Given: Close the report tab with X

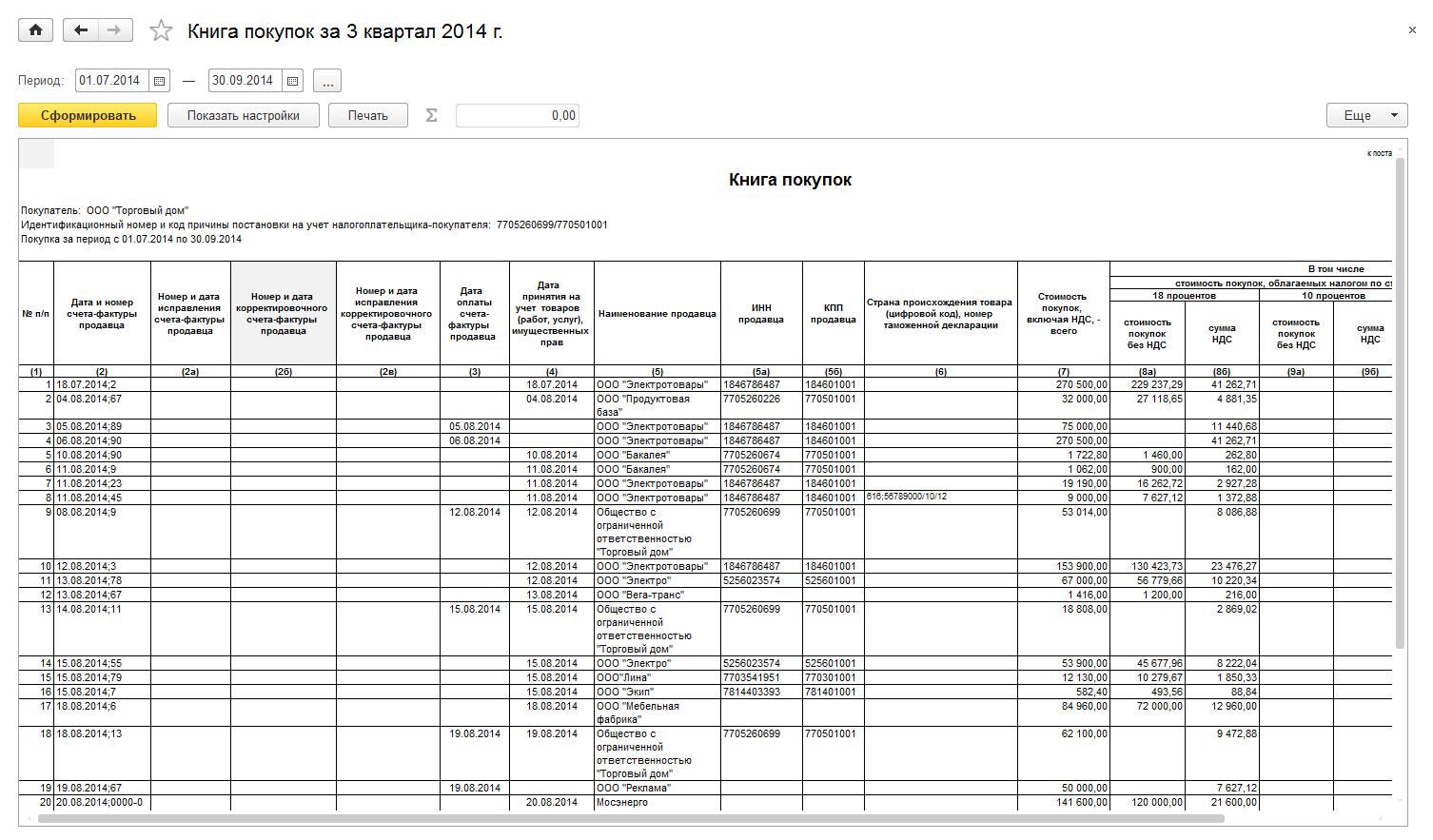Looking at the screenshot, I should (1413, 30).
